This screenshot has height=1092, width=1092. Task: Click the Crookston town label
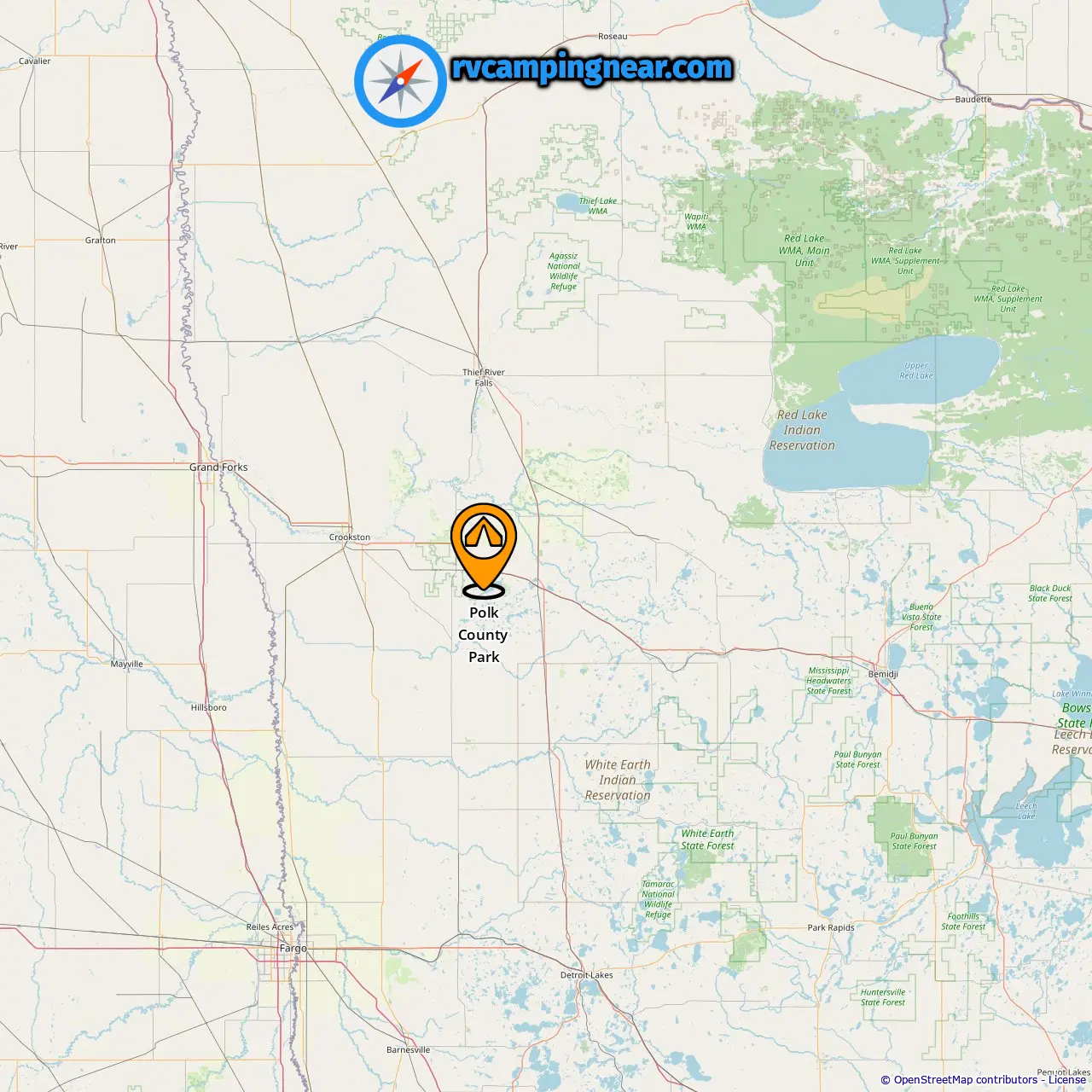coord(350,537)
